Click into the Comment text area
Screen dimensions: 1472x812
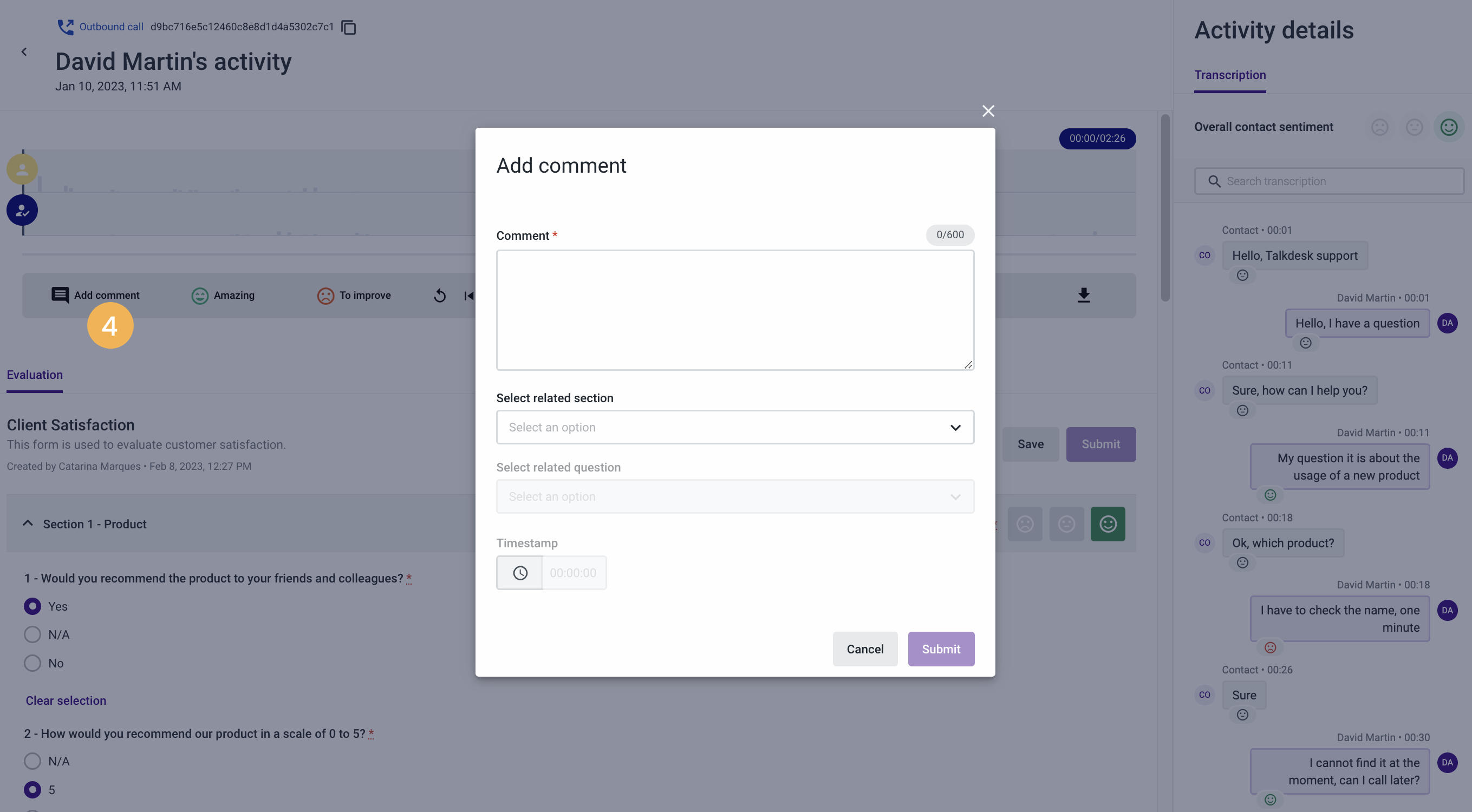[x=735, y=310]
